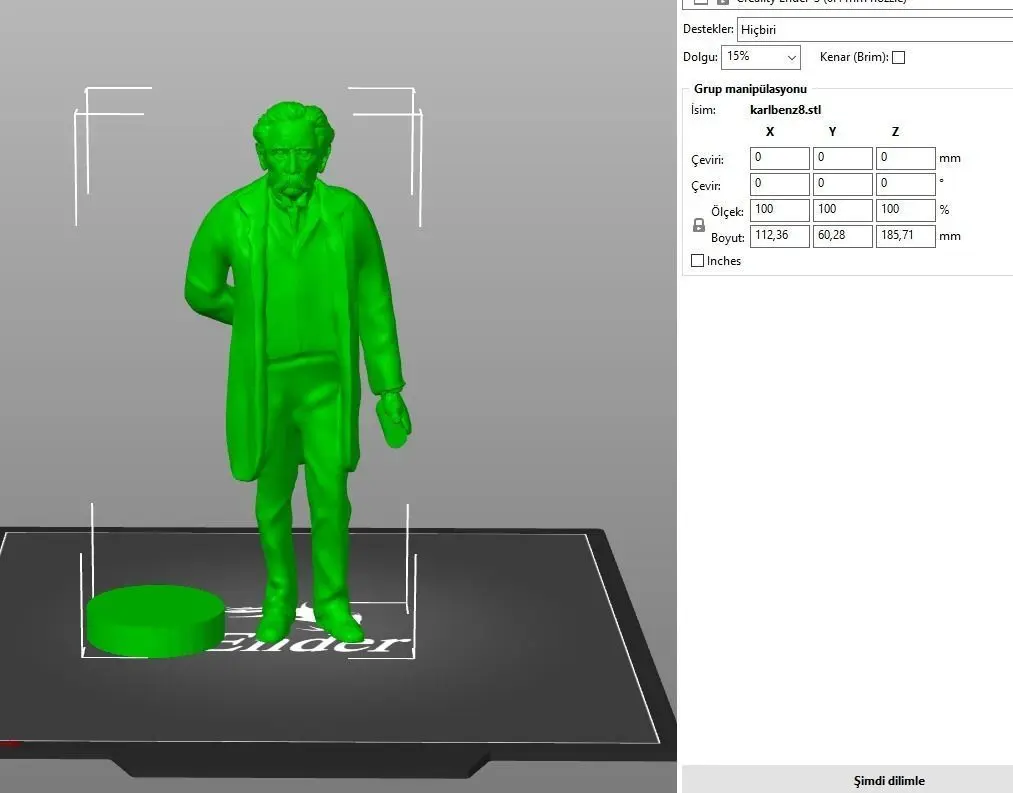Click the Çeviri Z input field
Image resolution: width=1013 pixels, height=793 pixels.
click(x=905, y=158)
